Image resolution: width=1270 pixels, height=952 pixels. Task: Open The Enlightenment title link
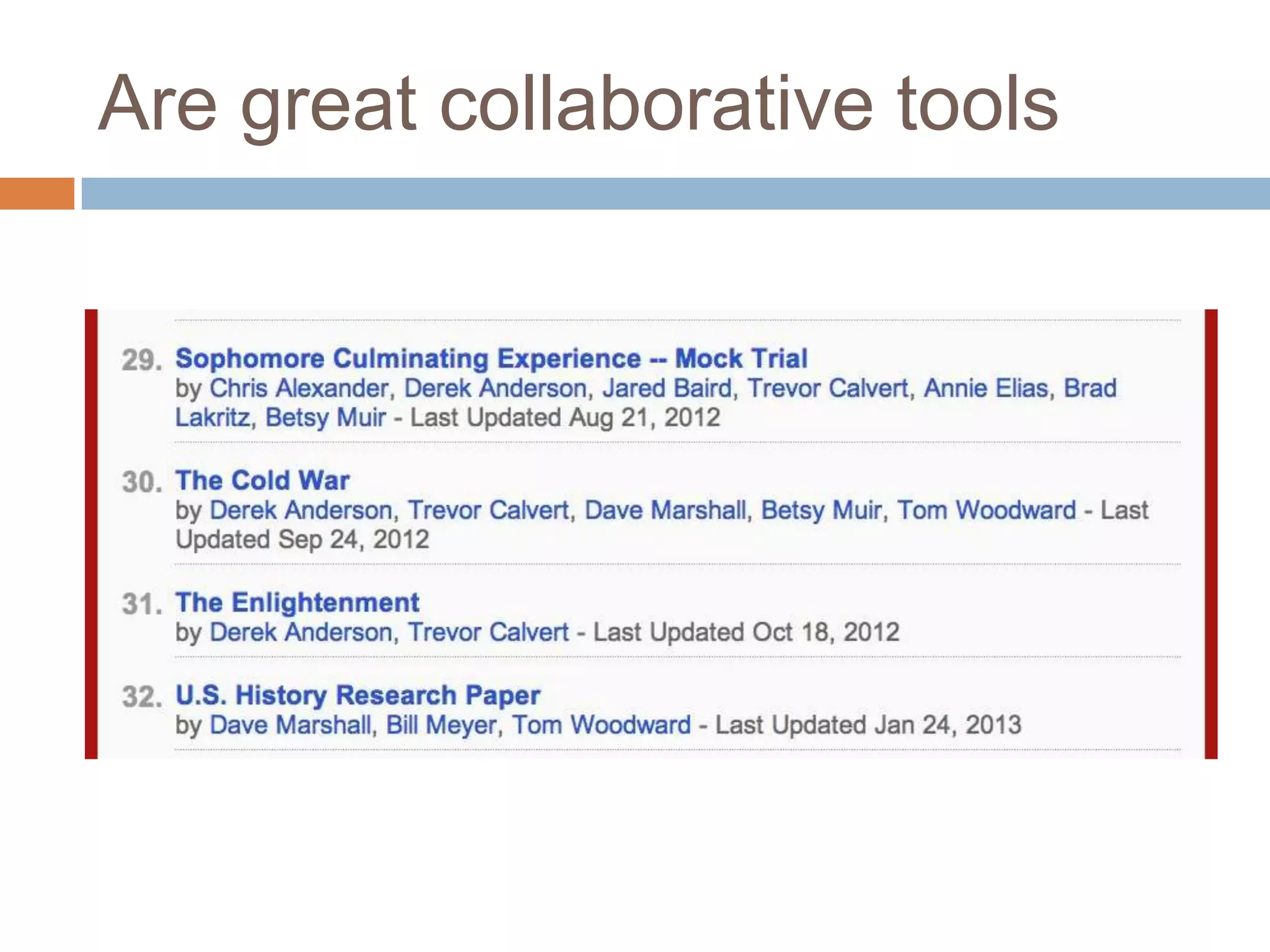(297, 603)
